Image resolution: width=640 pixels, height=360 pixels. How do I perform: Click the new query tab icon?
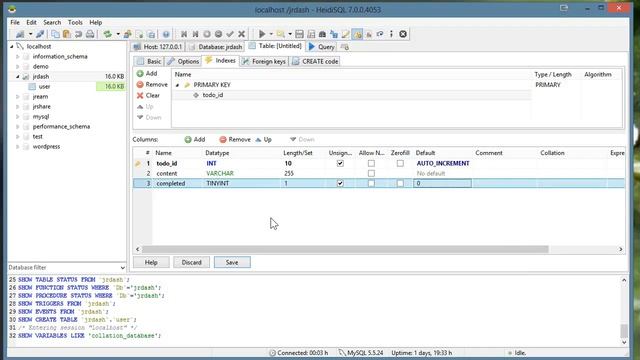point(345,47)
